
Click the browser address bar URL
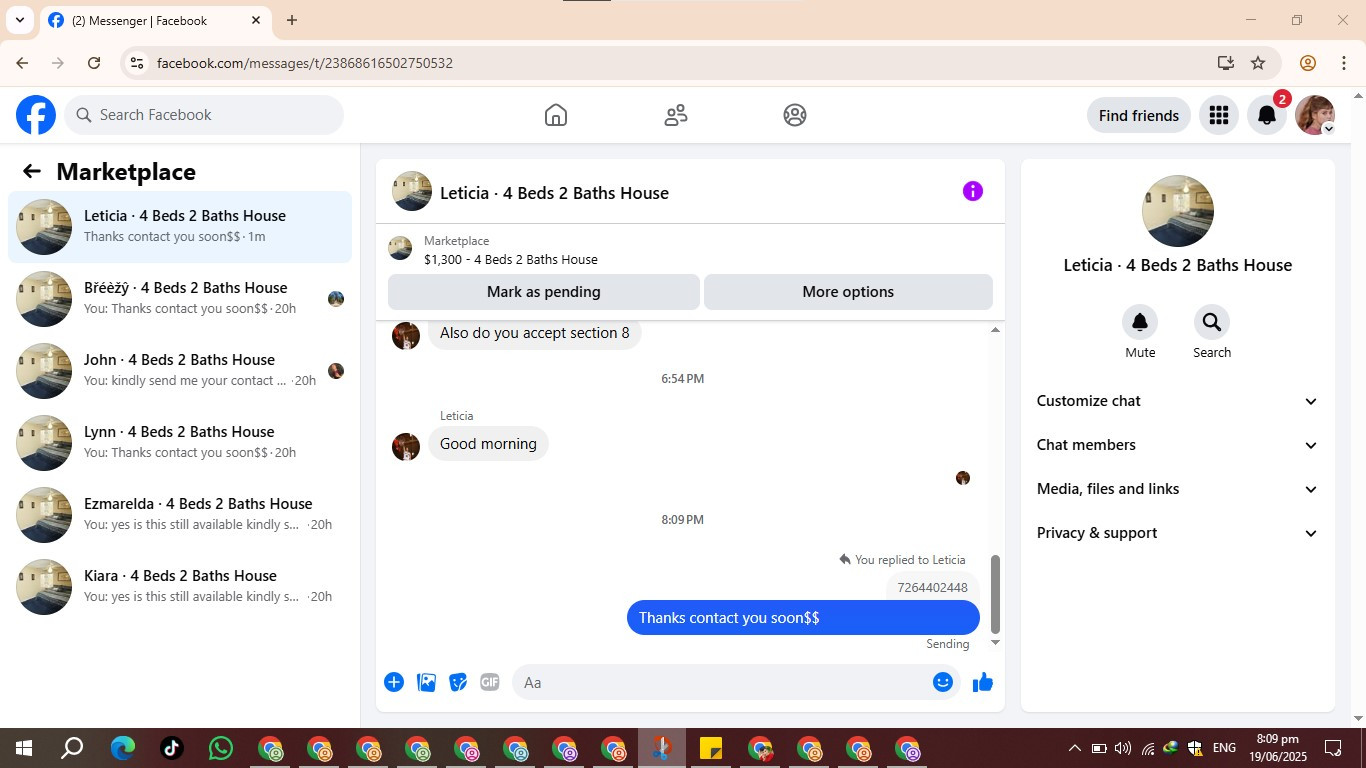(305, 63)
